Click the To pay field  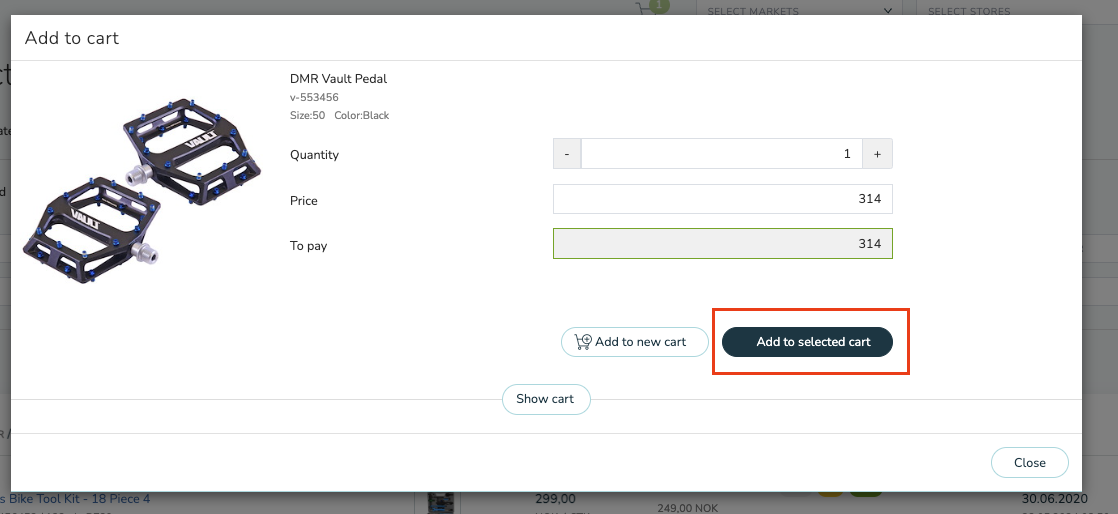click(722, 245)
